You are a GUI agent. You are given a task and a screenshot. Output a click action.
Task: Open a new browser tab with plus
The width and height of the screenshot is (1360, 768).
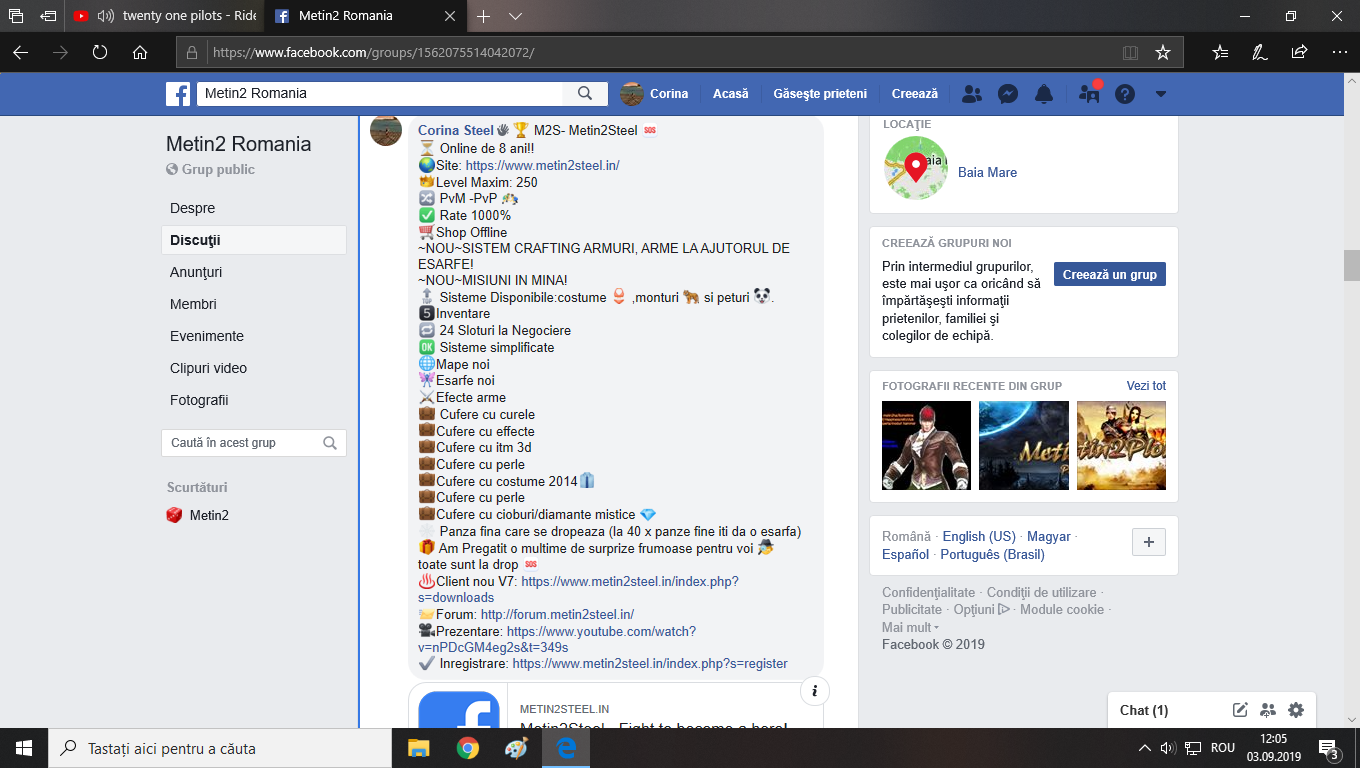coord(484,16)
